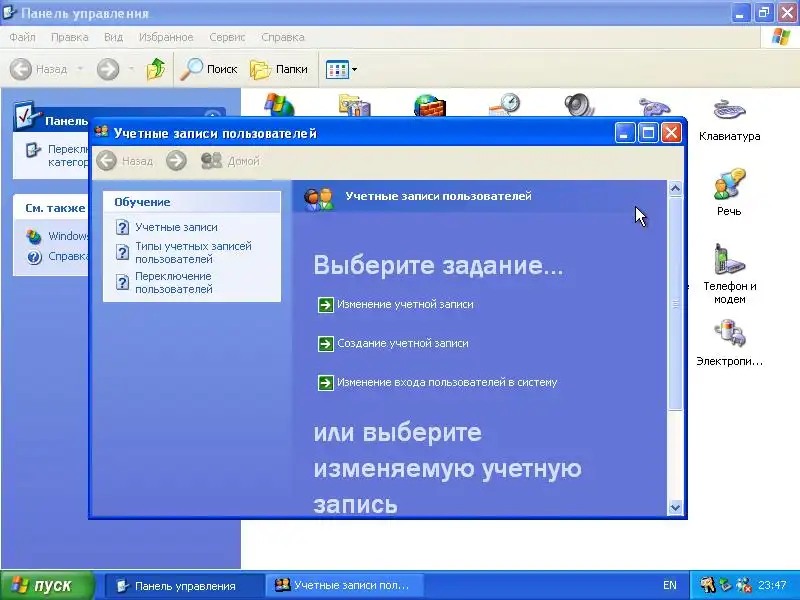Select Изменение учетной записи task
Screen dimensions: 800x600
[405, 305]
